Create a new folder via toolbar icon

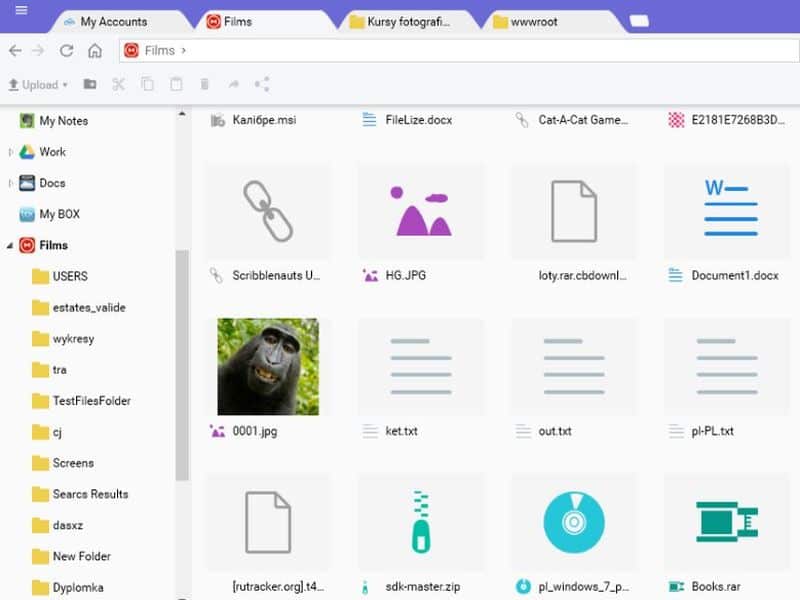[90, 84]
